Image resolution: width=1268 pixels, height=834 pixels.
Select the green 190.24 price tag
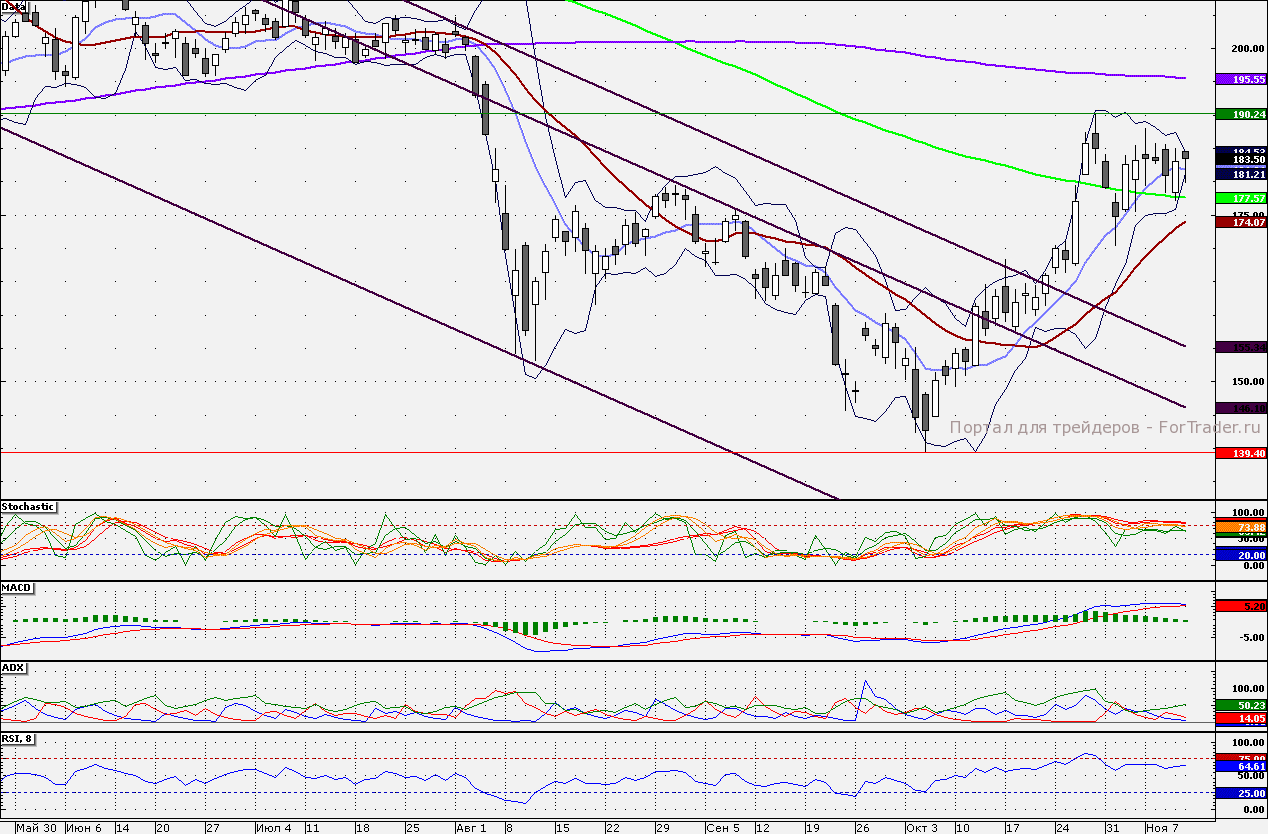(1241, 114)
